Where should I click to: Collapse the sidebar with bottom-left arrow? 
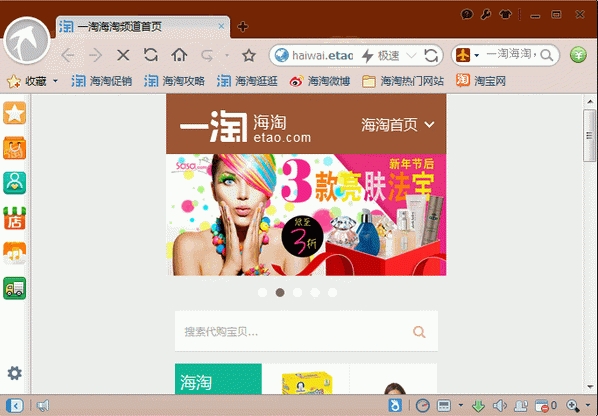[x=14, y=405]
